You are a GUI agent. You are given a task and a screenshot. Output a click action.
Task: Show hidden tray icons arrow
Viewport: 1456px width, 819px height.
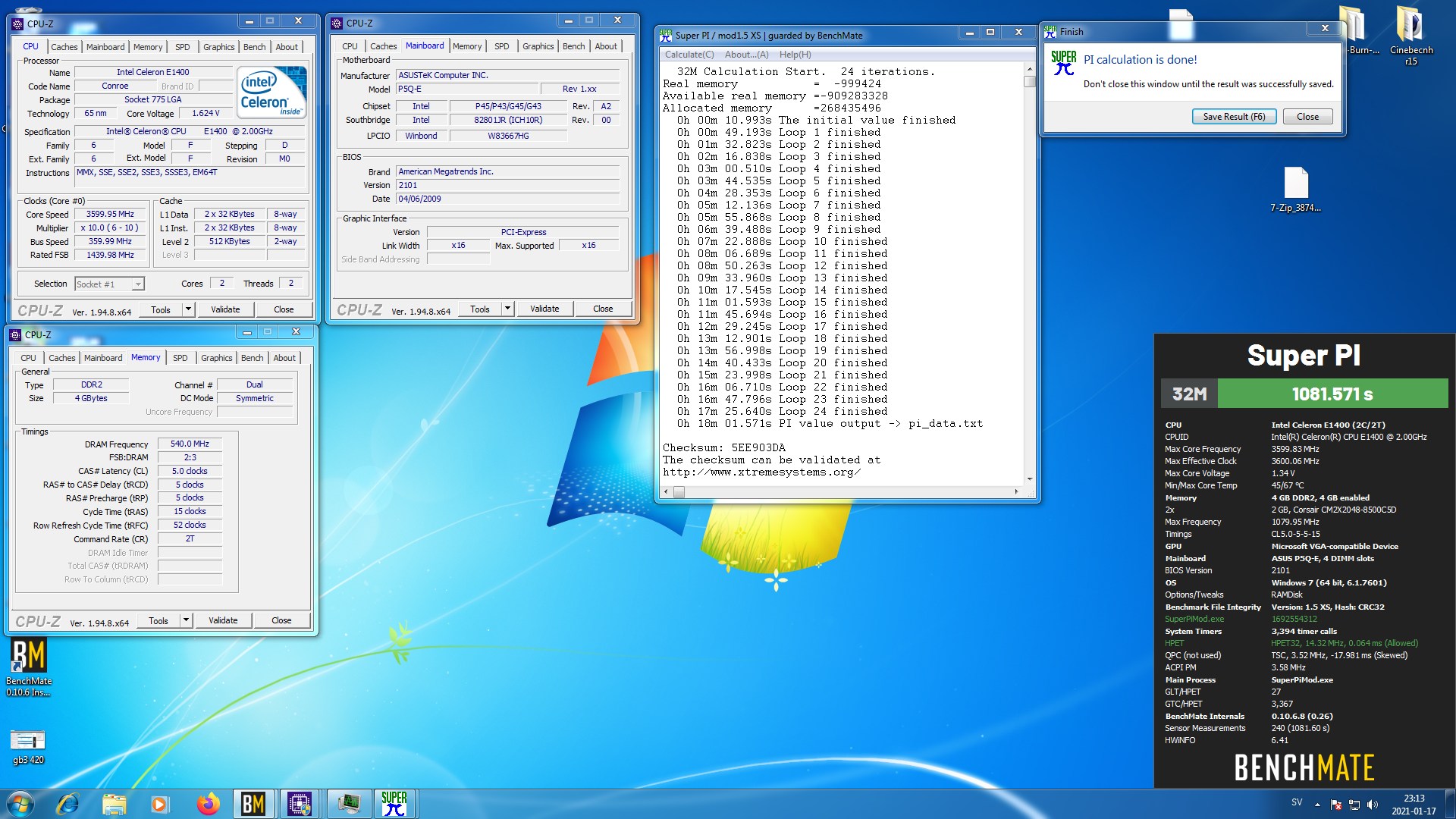pos(1317,805)
